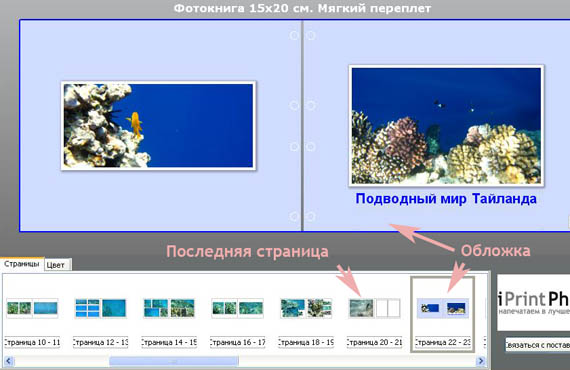The height and width of the screenshot is (370, 570).
Task: Select the yellow fish photo on left page
Action: [158, 126]
